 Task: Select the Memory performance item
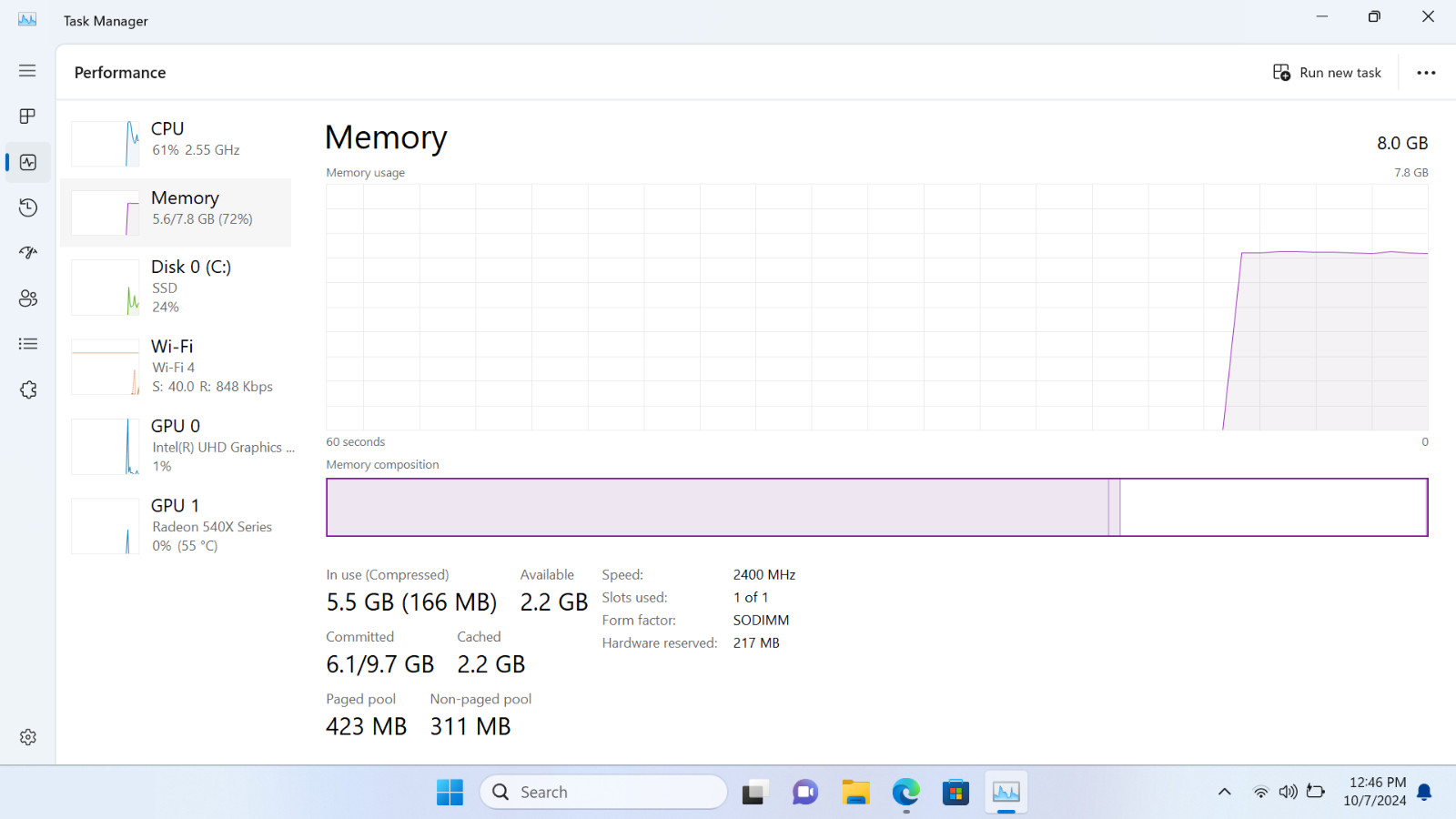[176, 213]
